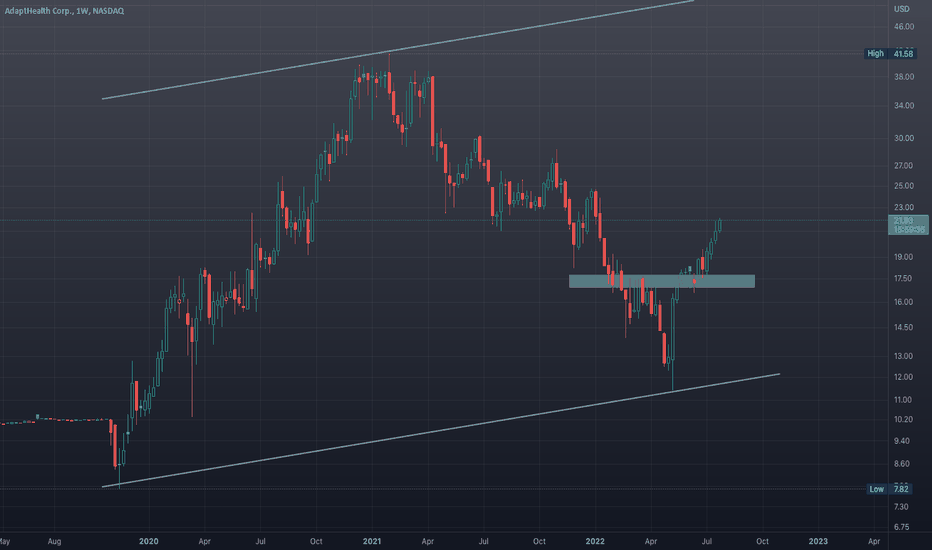This screenshot has height=550, width=932.
Task: Click the 17.50 price axis label
Action: 903,278
